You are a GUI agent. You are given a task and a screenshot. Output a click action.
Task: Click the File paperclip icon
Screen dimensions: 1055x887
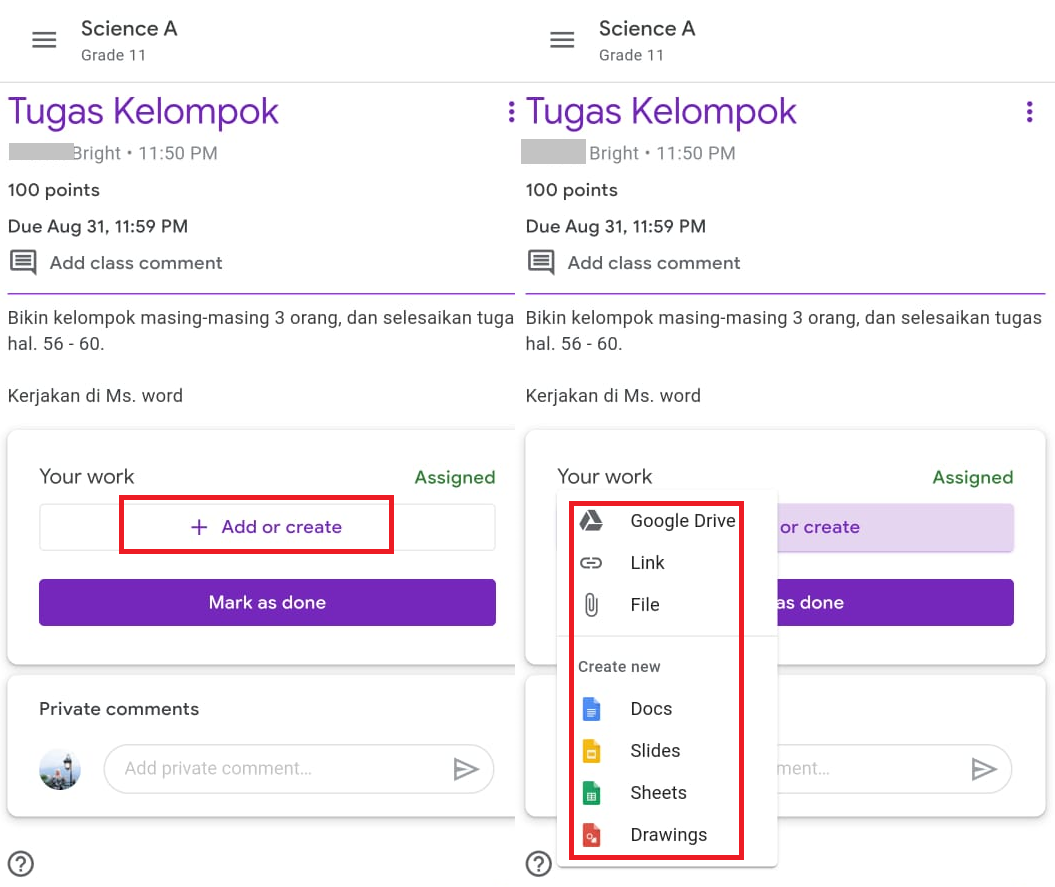click(x=591, y=605)
